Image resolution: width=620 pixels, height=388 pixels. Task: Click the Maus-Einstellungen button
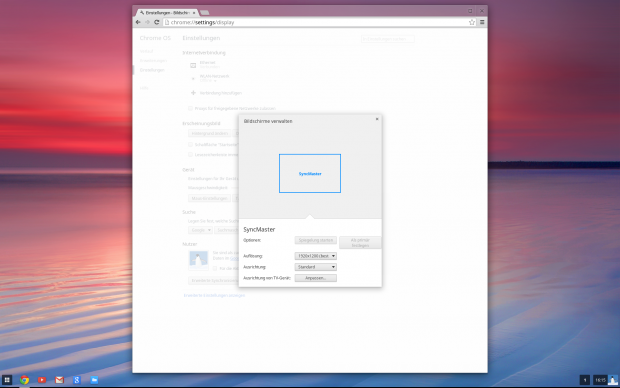[x=209, y=198]
